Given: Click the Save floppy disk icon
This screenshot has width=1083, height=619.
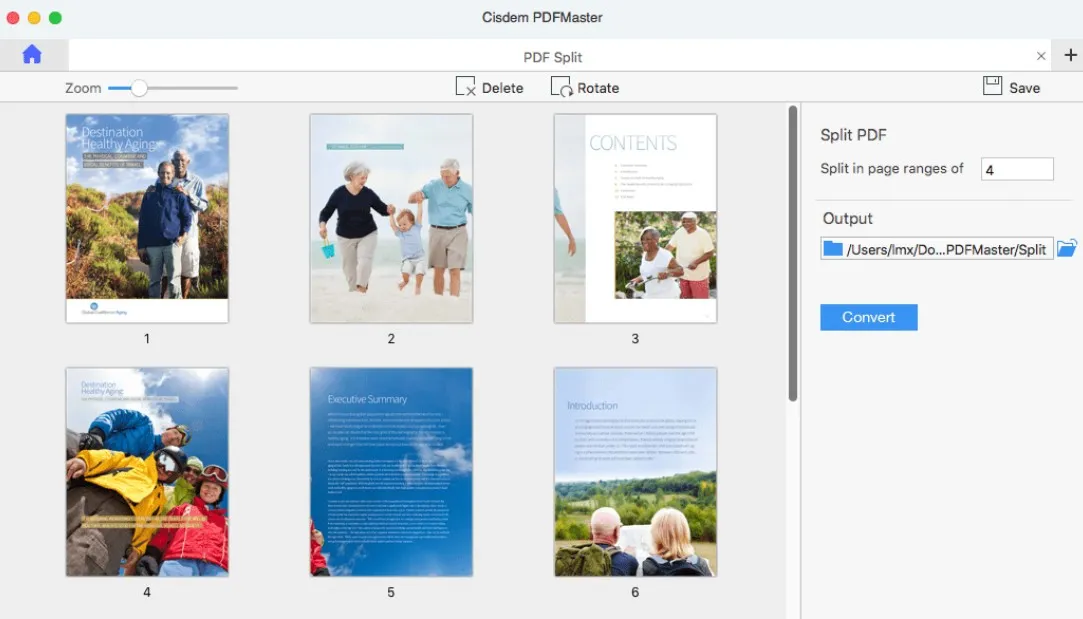Looking at the screenshot, I should (993, 86).
